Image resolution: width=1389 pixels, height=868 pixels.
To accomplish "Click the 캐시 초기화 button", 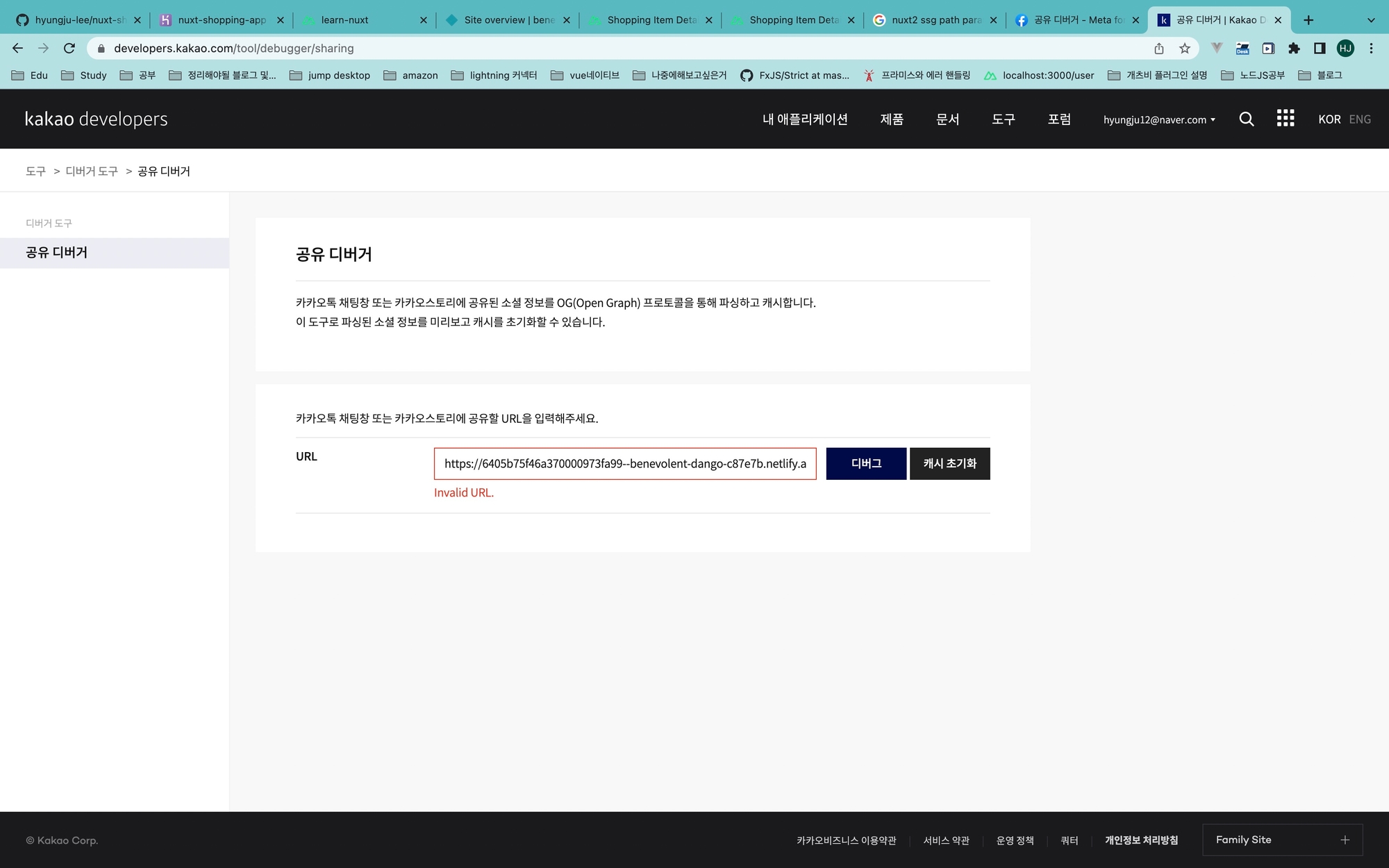I will [950, 464].
